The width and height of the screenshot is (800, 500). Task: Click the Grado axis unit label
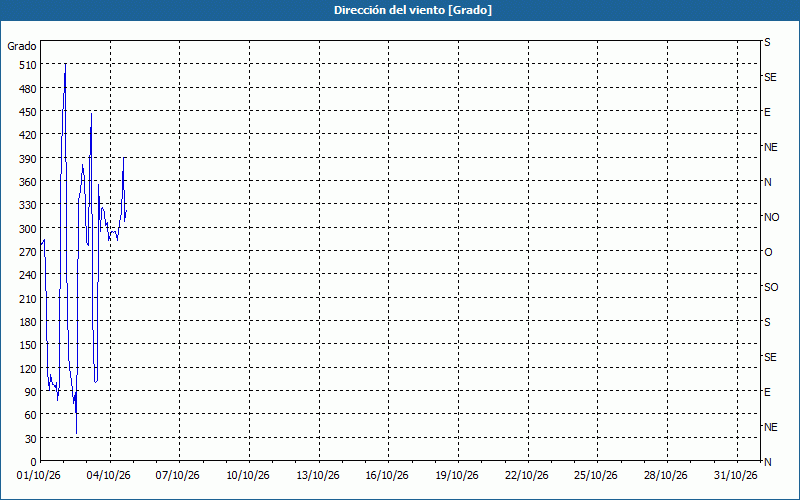pyautogui.click(x=22, y=46)
